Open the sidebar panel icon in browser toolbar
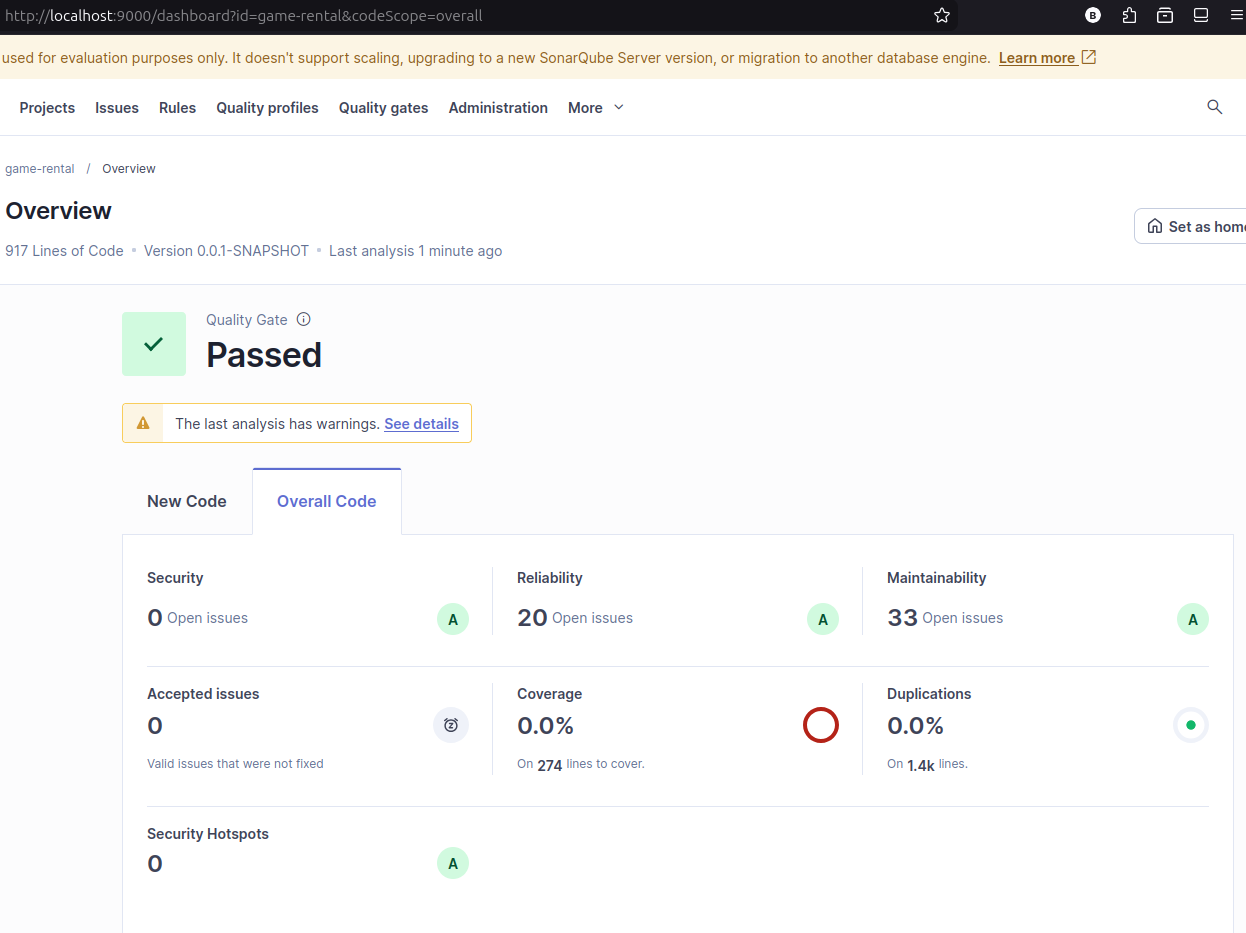The height and width of the screenshot is (933, 1246). coord(1201,16)
